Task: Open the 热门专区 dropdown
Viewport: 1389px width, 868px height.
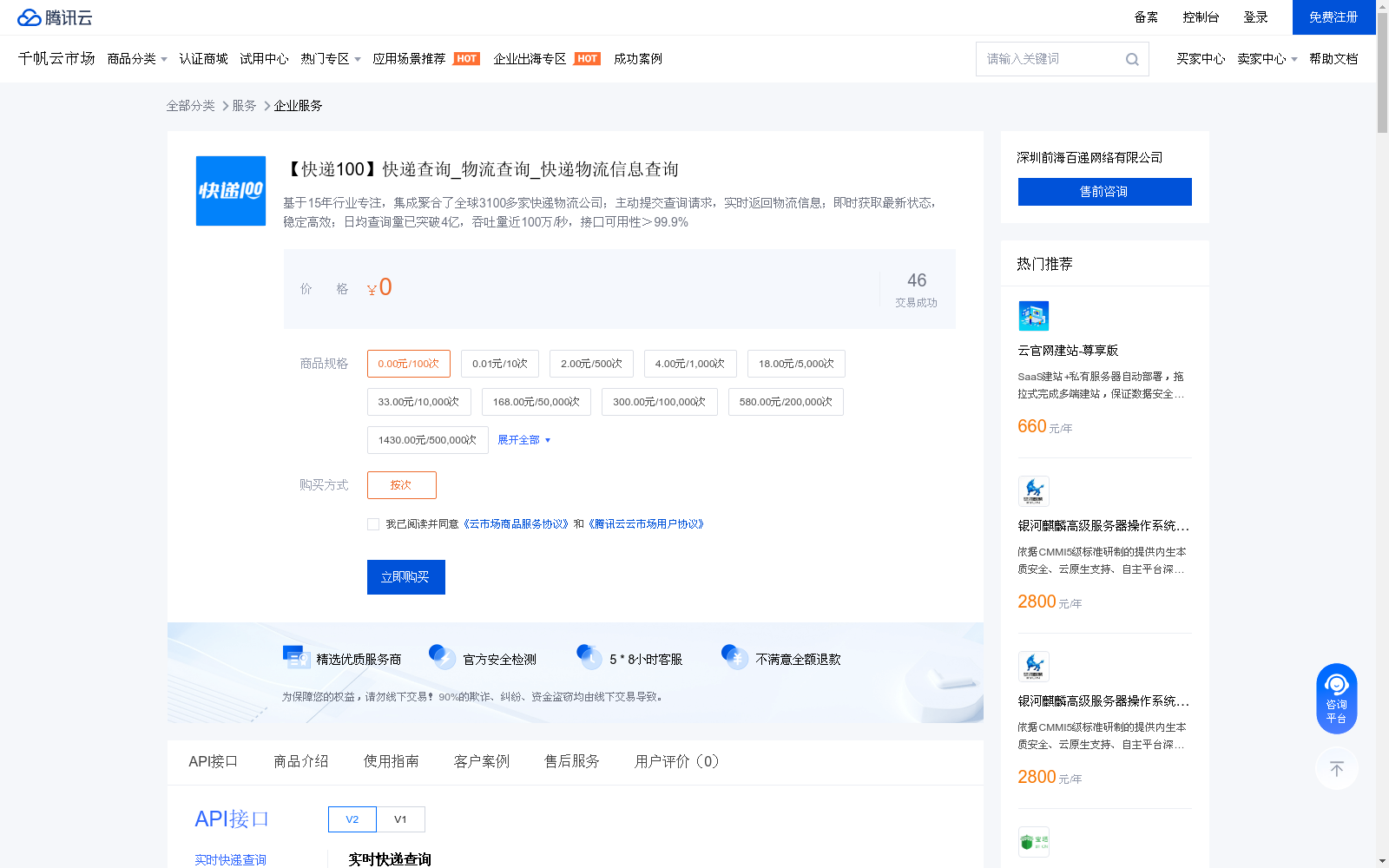Action: coord(331,59)
